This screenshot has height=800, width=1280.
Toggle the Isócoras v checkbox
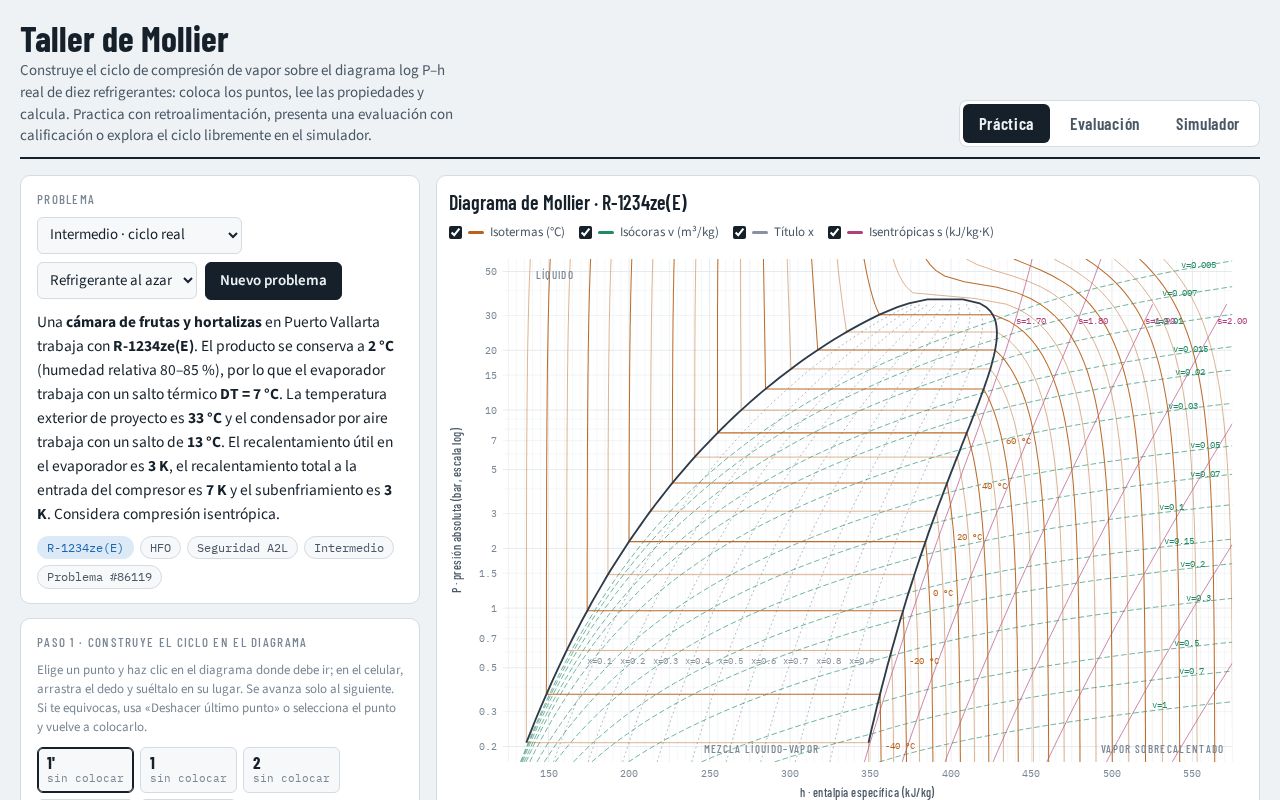(x=586, y=232)
